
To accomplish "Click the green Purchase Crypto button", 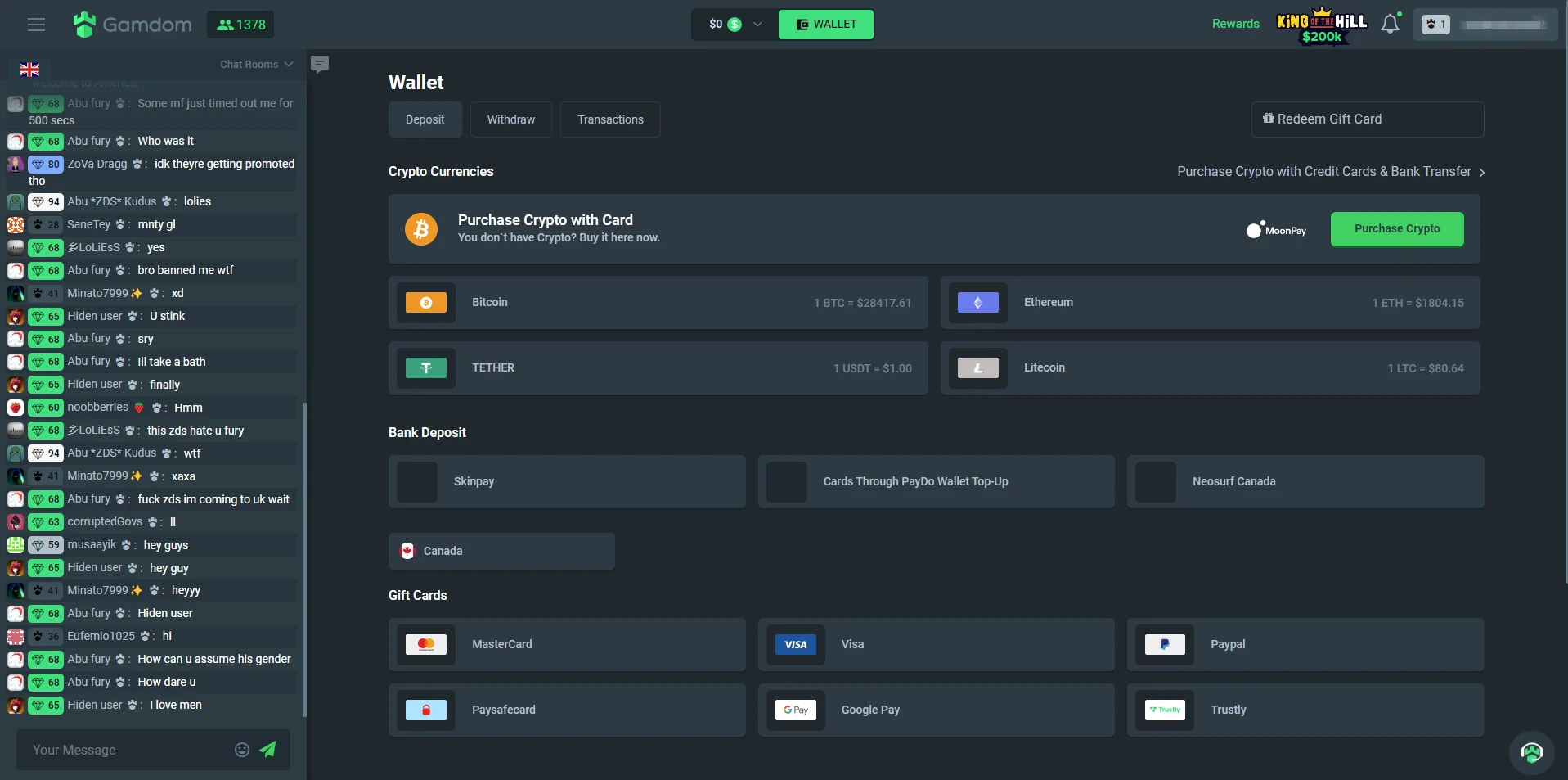I will point(1397,229).
